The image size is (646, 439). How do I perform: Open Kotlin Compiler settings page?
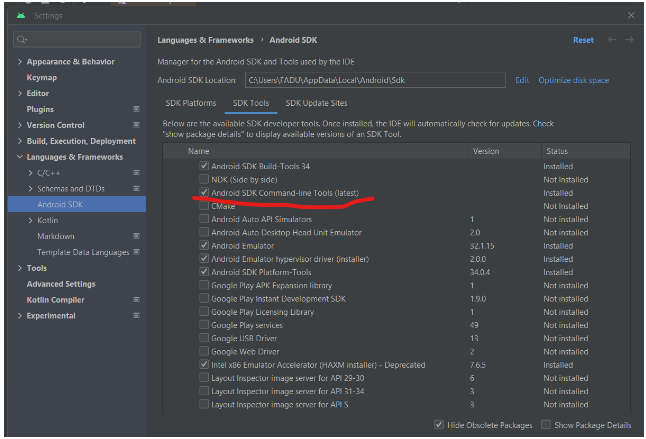(55, 300)
